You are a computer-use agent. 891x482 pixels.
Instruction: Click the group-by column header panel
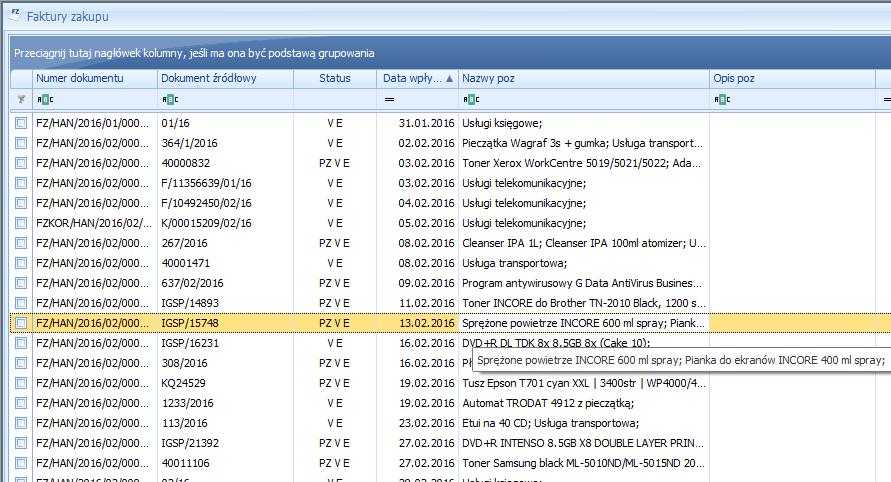click(x=450, y=53)
